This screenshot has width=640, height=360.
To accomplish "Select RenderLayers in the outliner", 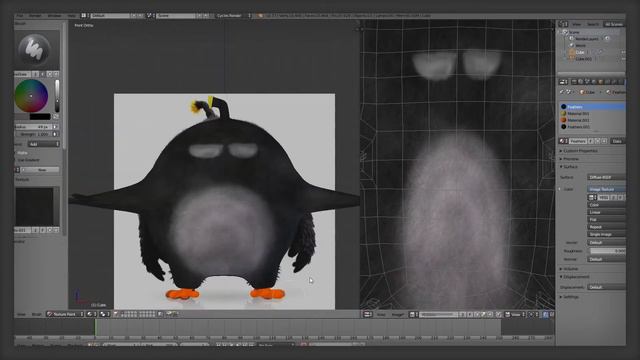I will (x=587, y=39).
